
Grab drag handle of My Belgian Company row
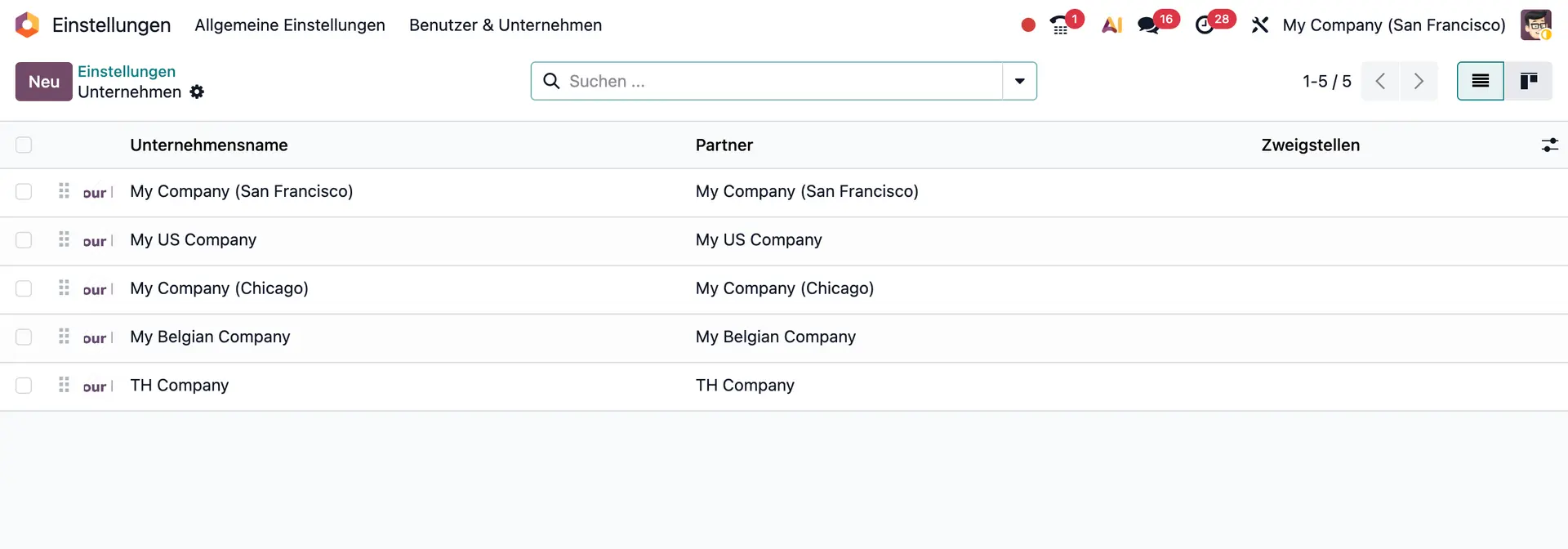coord(64,337)
